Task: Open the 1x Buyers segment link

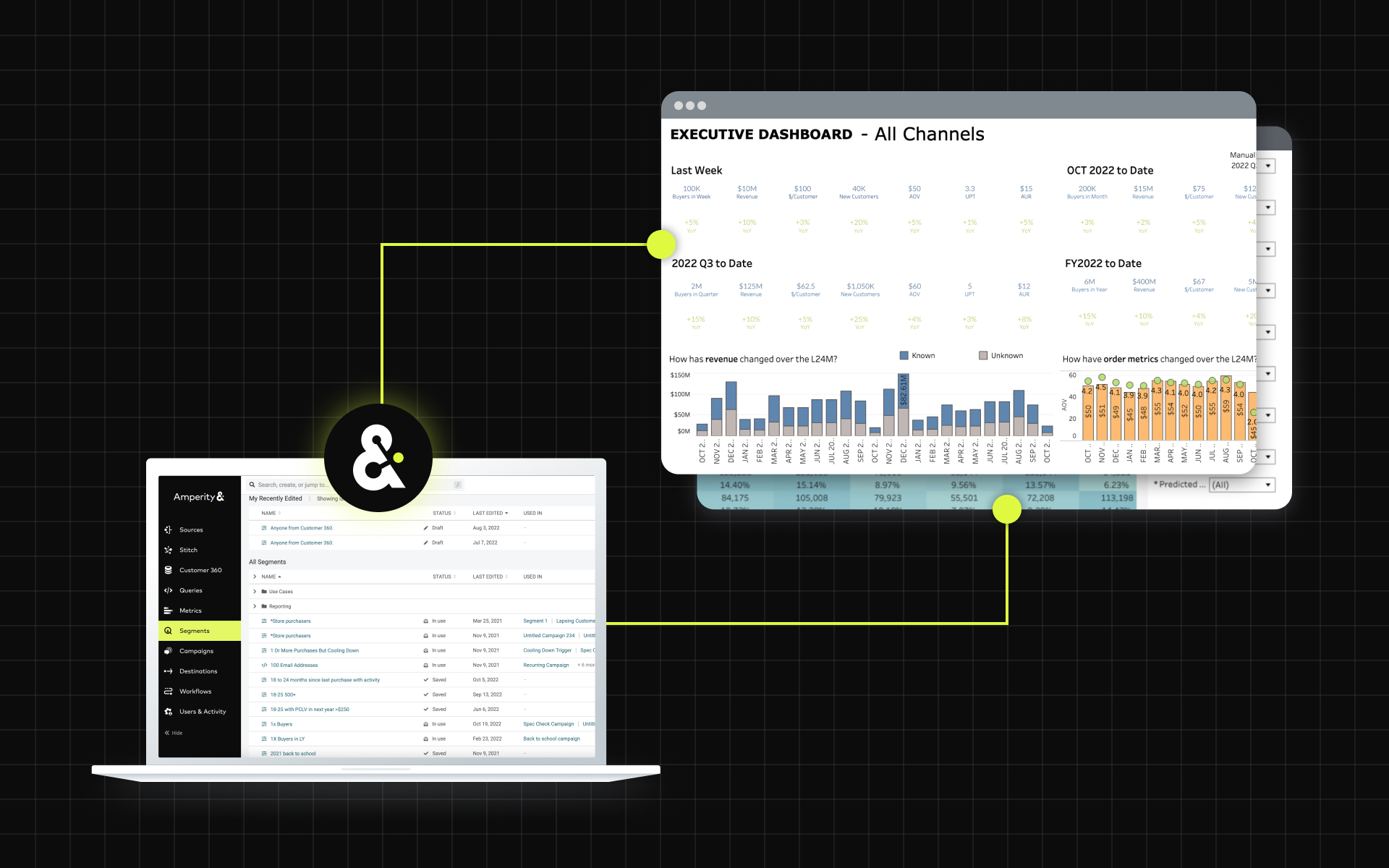Action: tap(281, 724)
